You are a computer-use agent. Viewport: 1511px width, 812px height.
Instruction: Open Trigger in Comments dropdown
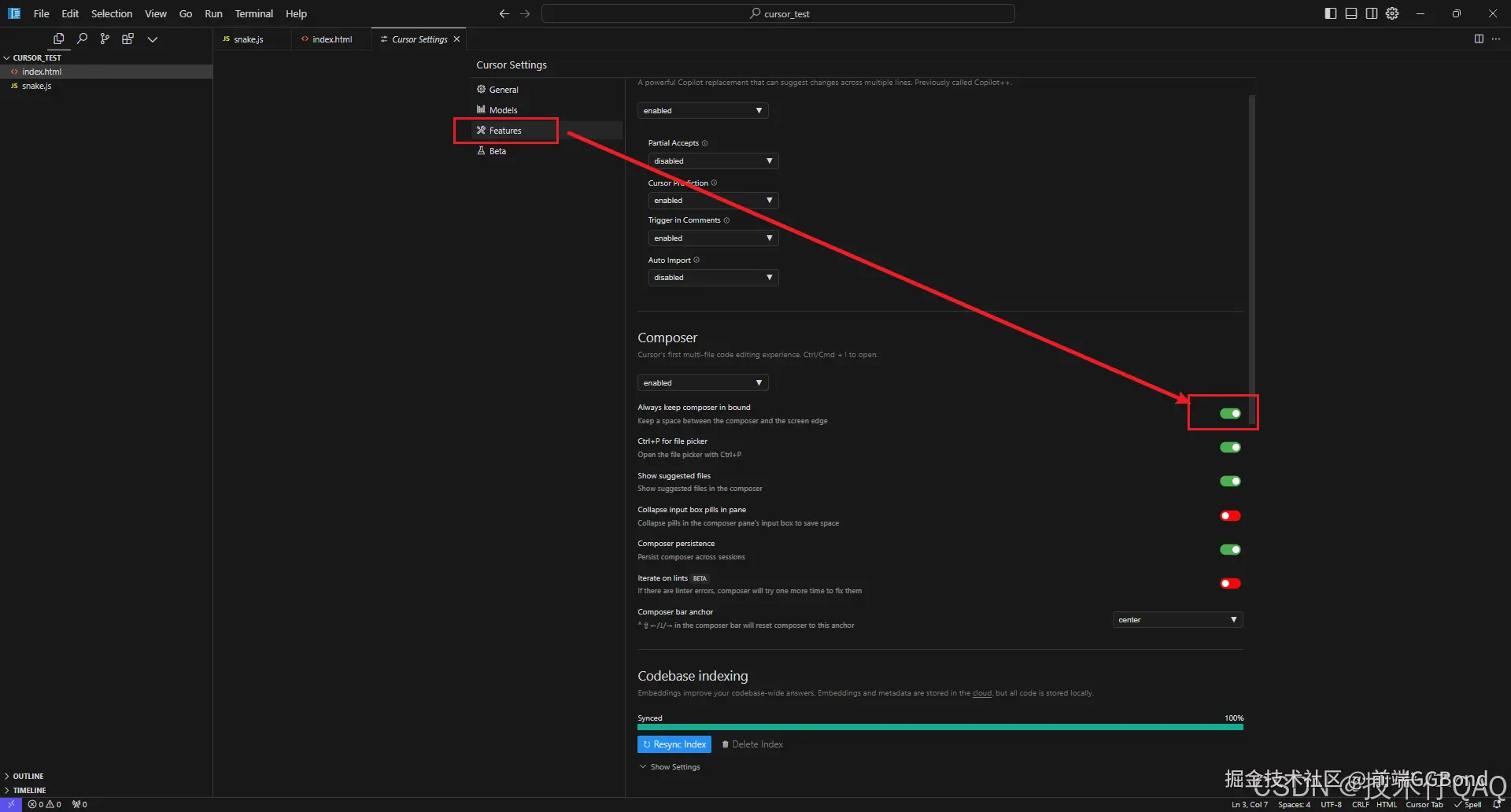[713, 238]
